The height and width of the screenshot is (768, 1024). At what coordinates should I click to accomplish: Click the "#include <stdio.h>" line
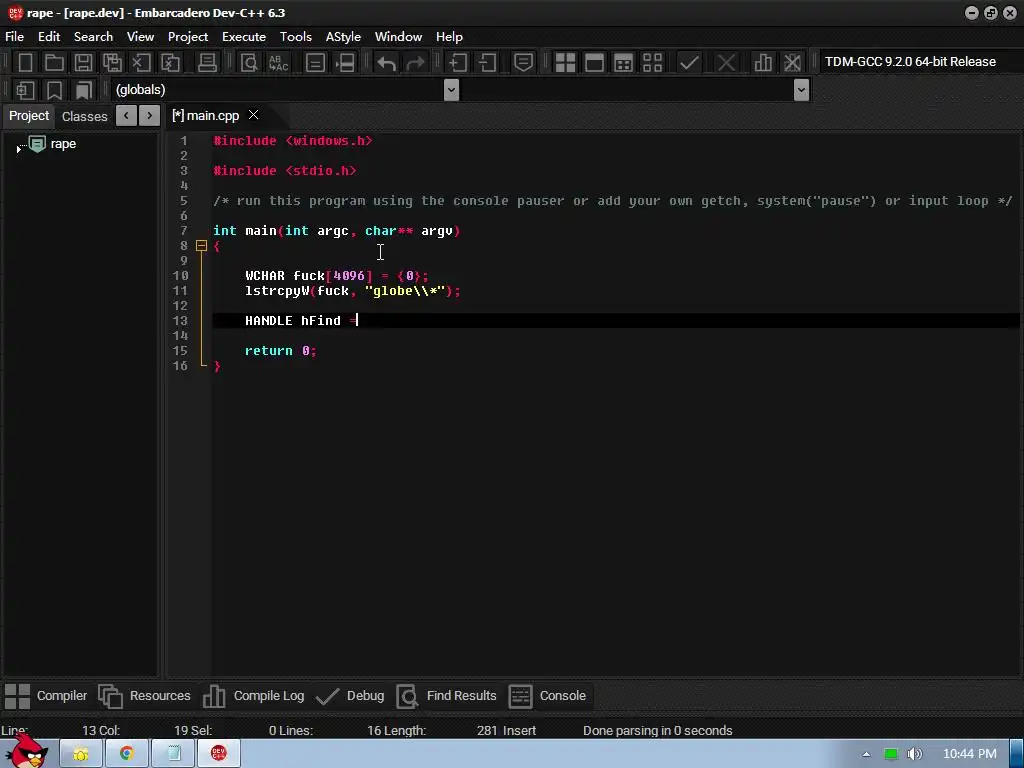pyautogui.click(x=285, y=170)
